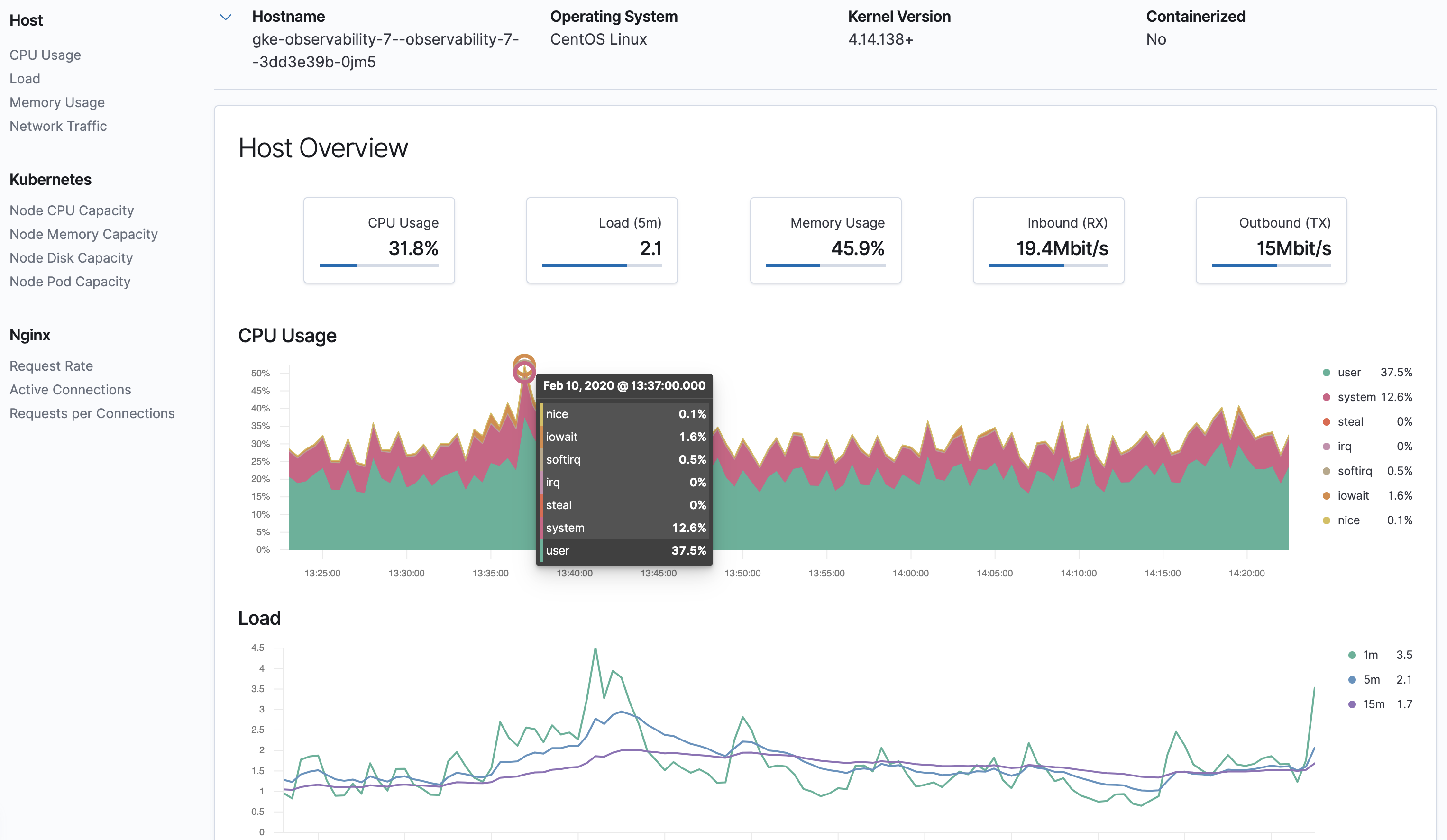Toggle visibility of the 'irq' CPU series
This screenshot has width=1447, height=840.
click(x=1326, y=446)
